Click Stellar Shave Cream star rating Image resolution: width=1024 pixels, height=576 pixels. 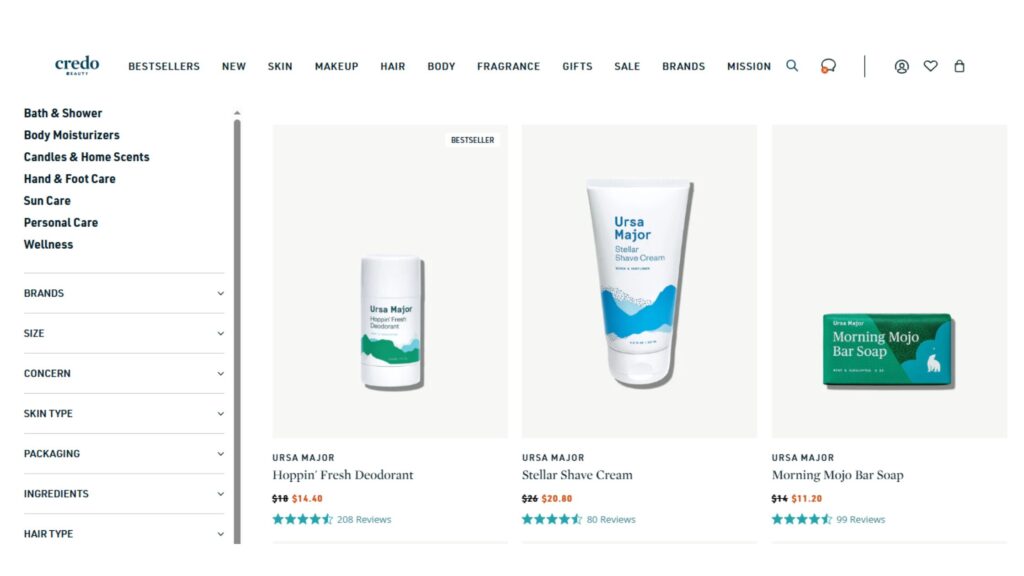[x=552, y=519]
